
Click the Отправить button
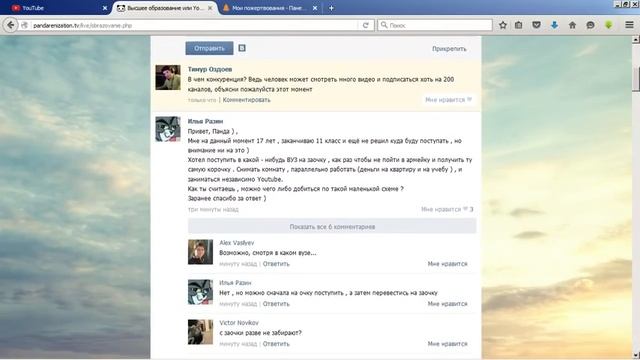coord(209,48)
